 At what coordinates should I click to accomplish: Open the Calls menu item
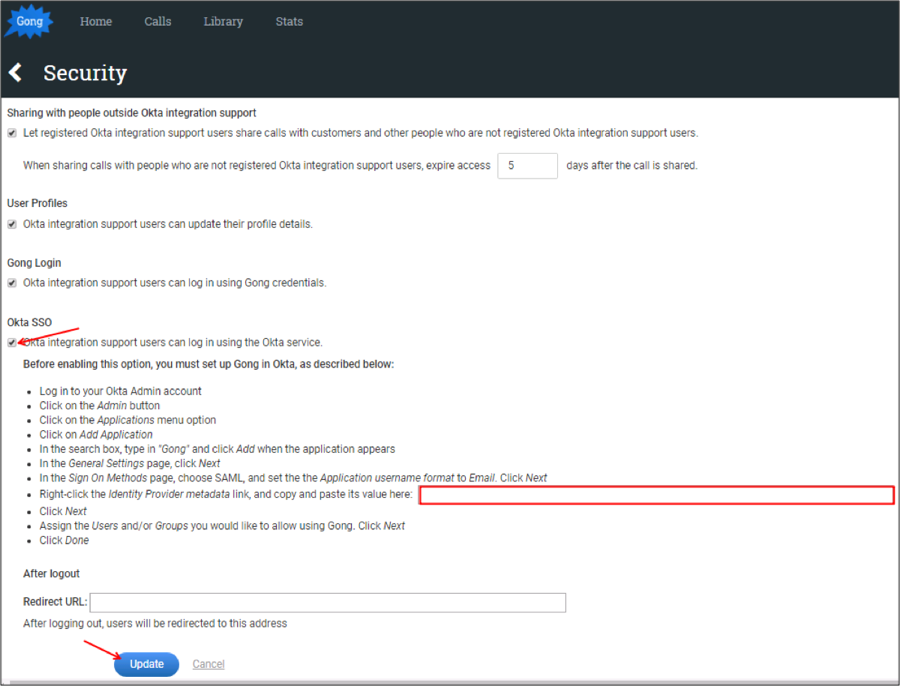click(157, 21)
